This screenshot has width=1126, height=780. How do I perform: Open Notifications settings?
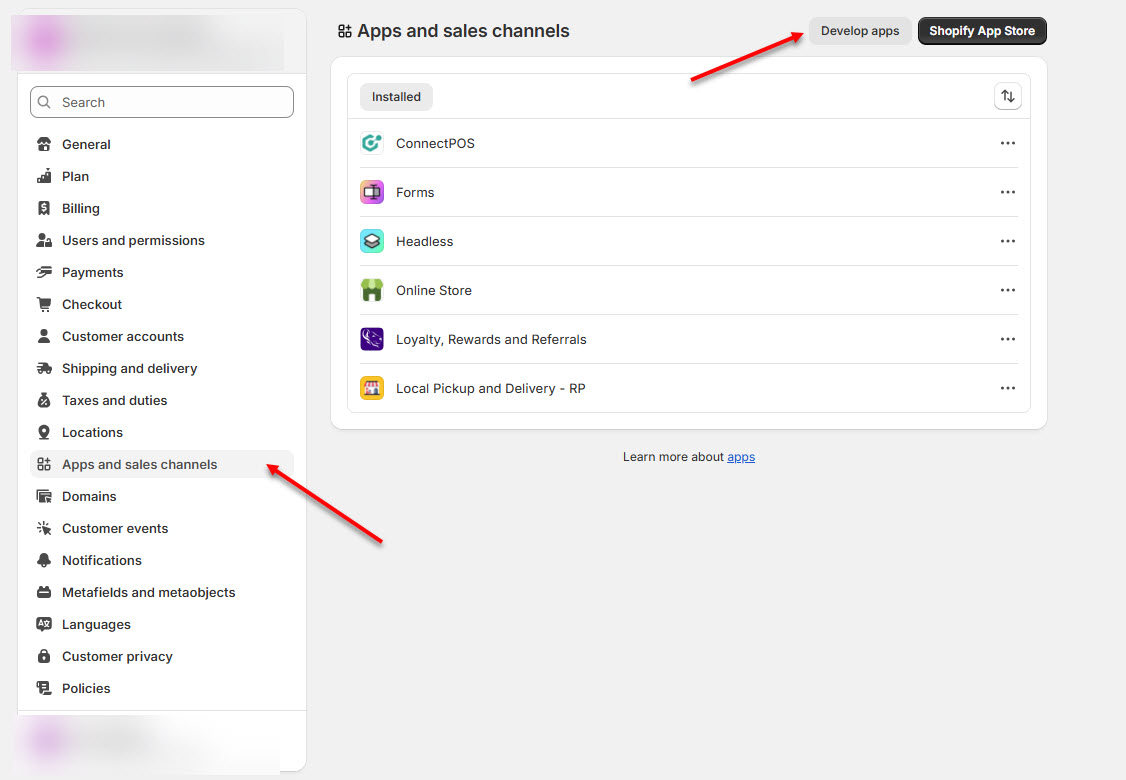coord(162,560)
